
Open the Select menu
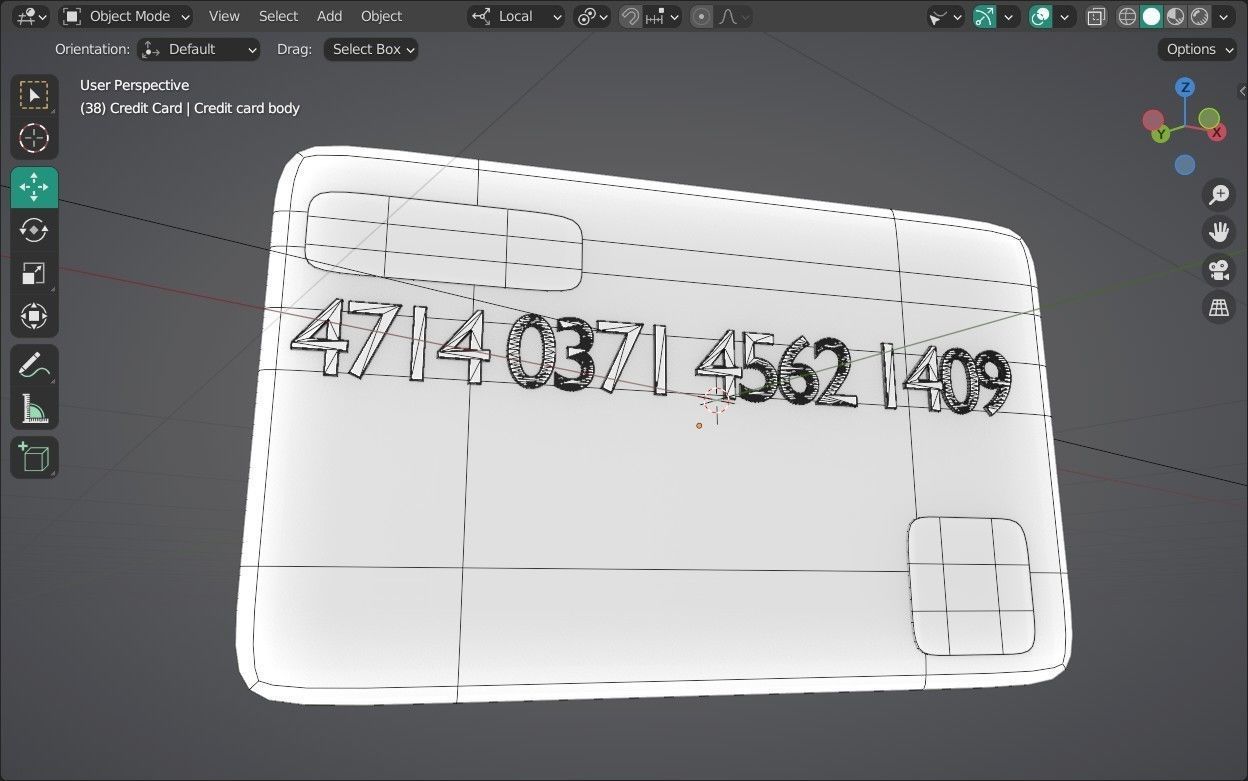(278, 16)
